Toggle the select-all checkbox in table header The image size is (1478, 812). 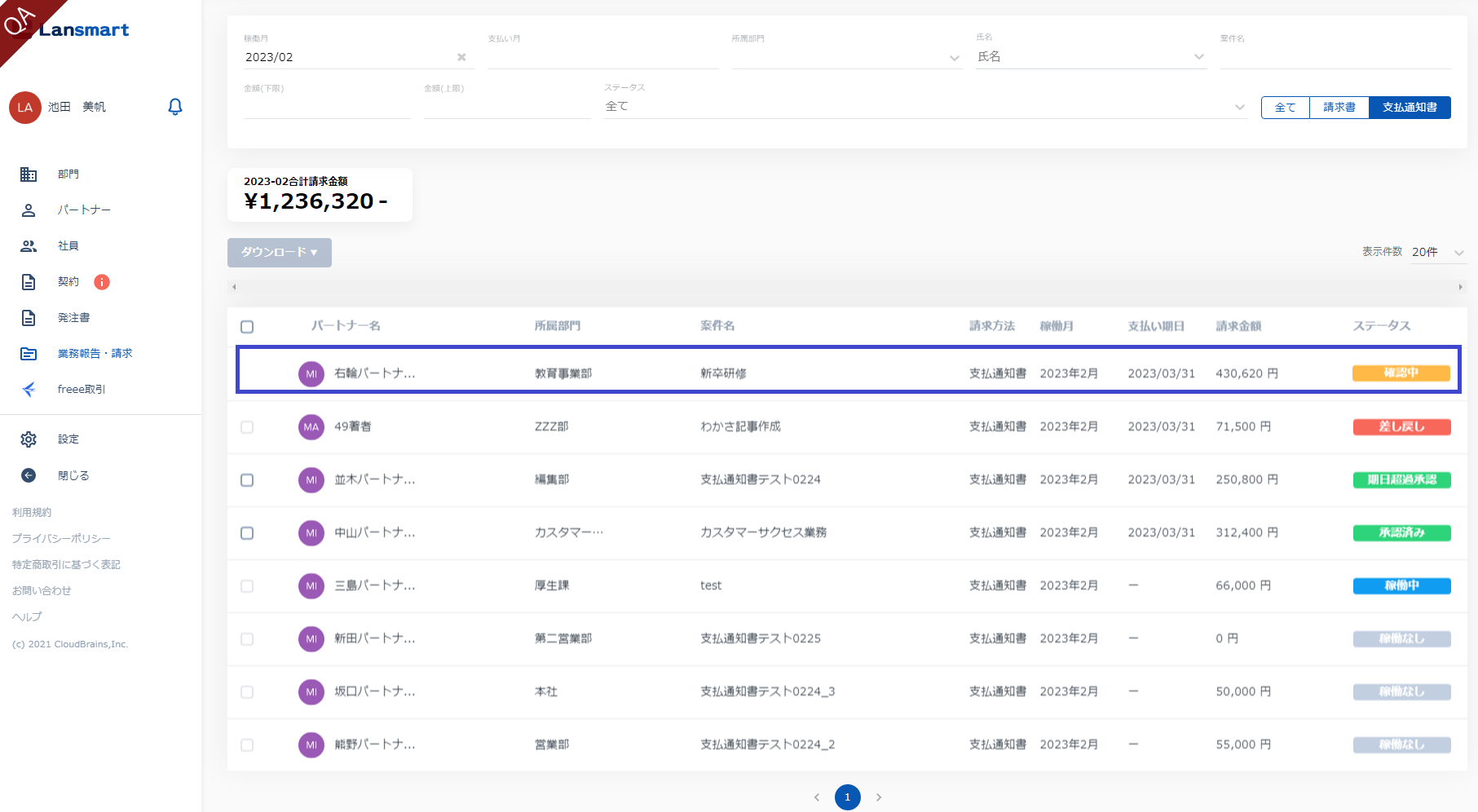pos(247,327)
